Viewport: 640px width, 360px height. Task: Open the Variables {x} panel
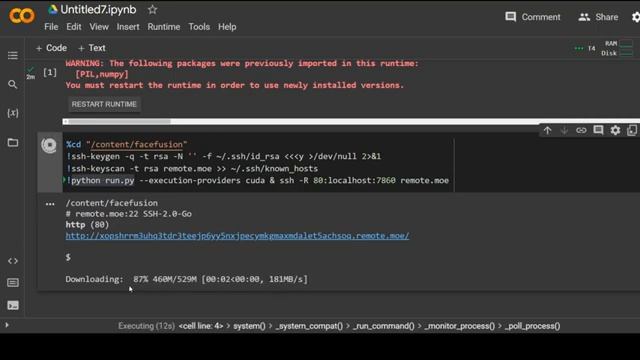point(13,113)
